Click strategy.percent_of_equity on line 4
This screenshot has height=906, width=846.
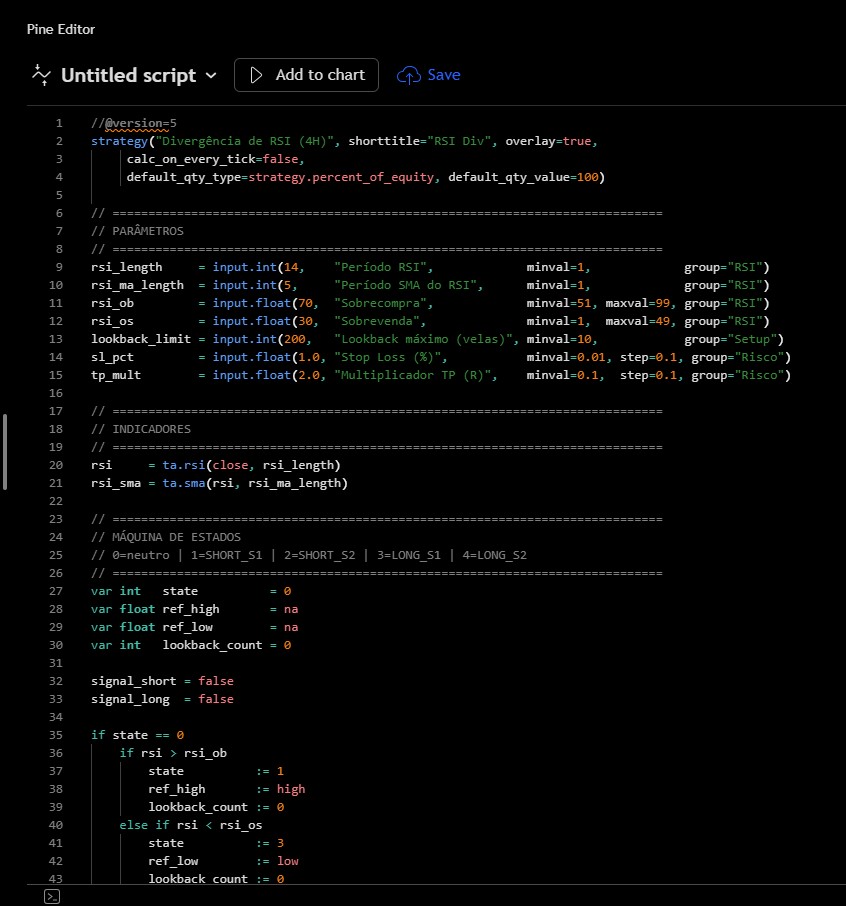340,177
